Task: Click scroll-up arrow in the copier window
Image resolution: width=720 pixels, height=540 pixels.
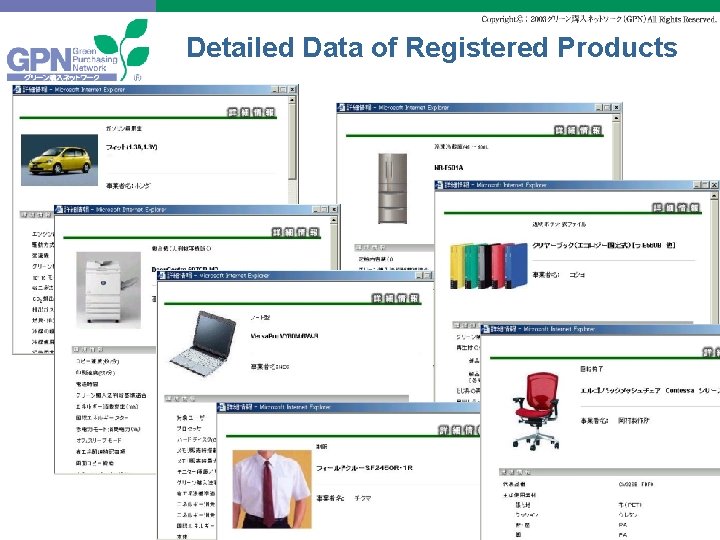Action: tap(334, 220)
